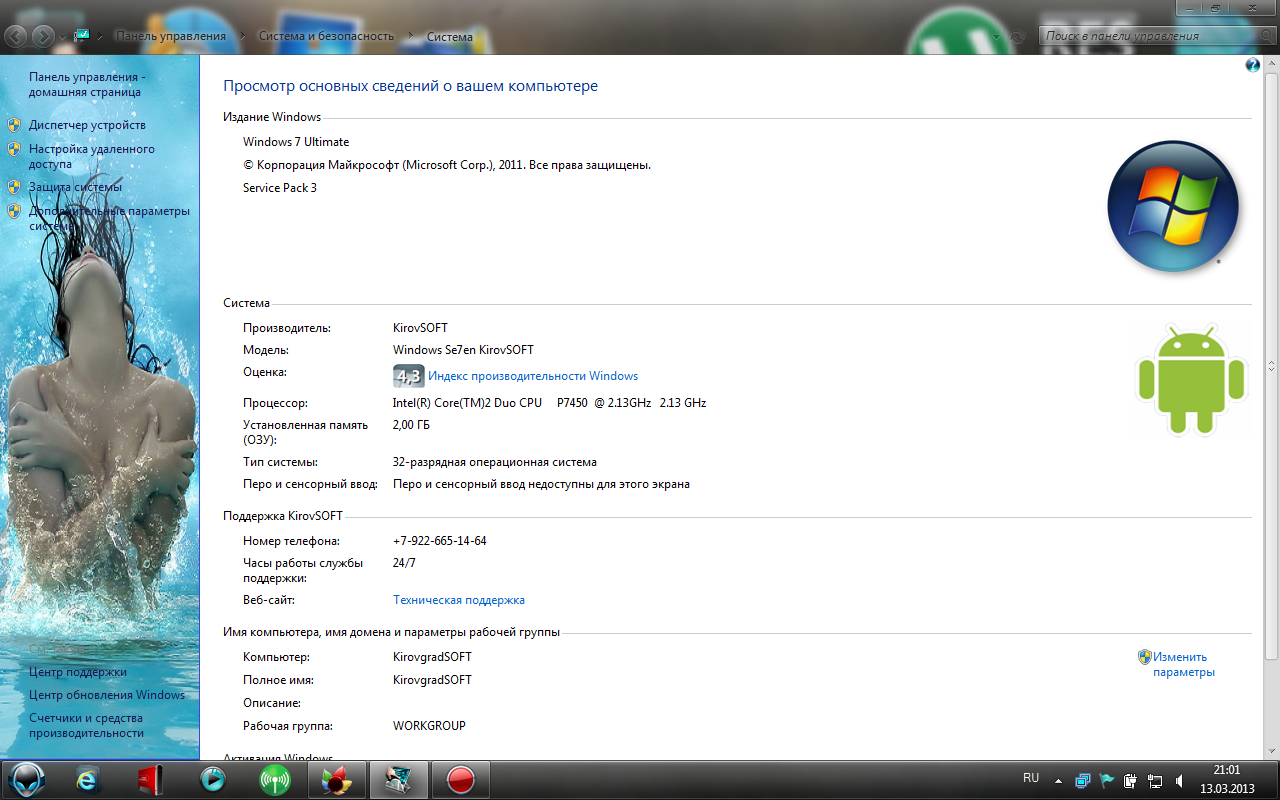Open the volume speaker tray icon

tap(1180, 780)
